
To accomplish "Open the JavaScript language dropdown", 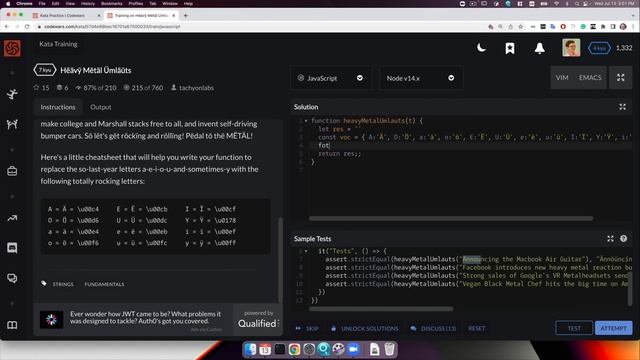I will pos(331,78).
